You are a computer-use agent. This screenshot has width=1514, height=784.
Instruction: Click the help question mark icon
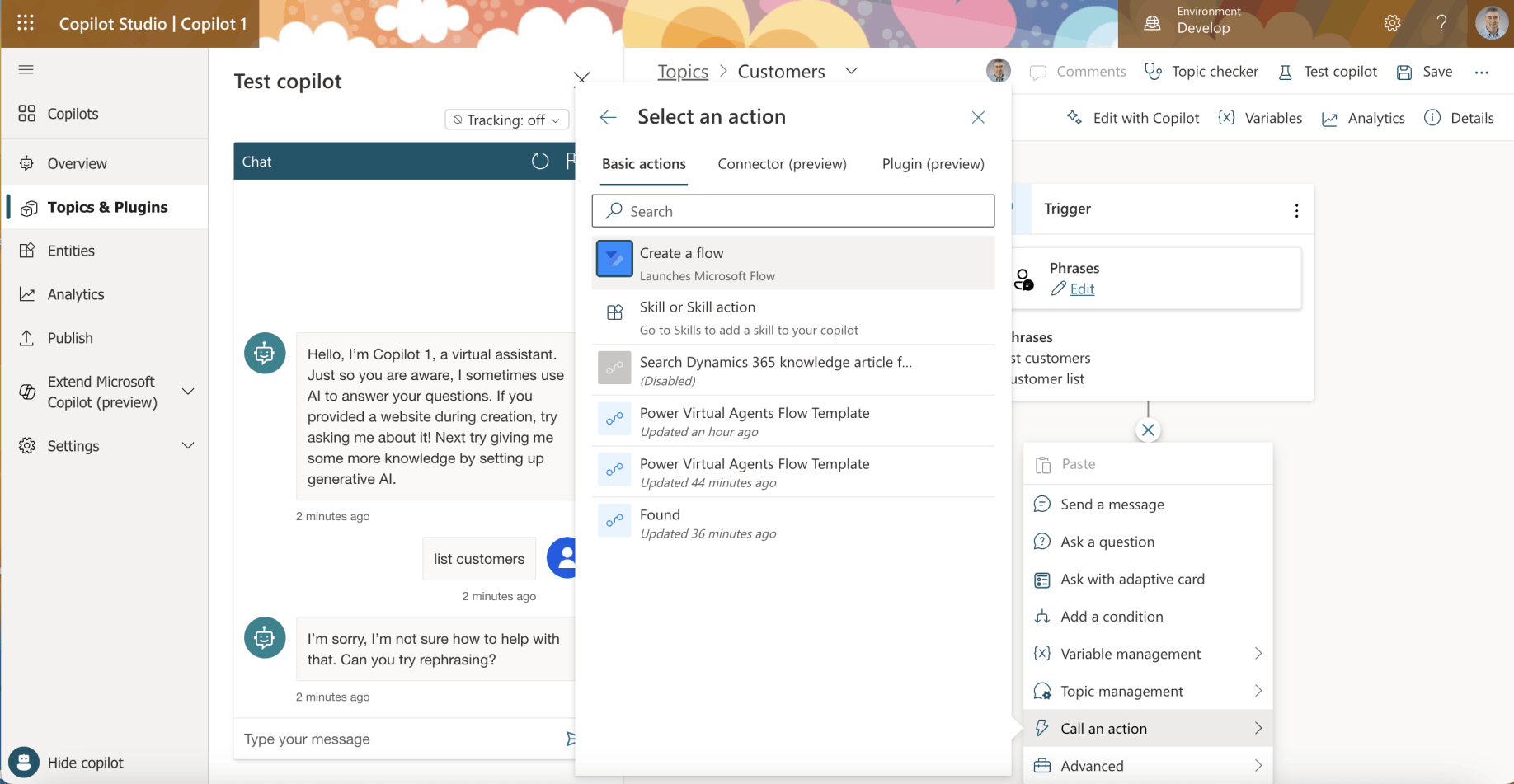click(1441, 23)
